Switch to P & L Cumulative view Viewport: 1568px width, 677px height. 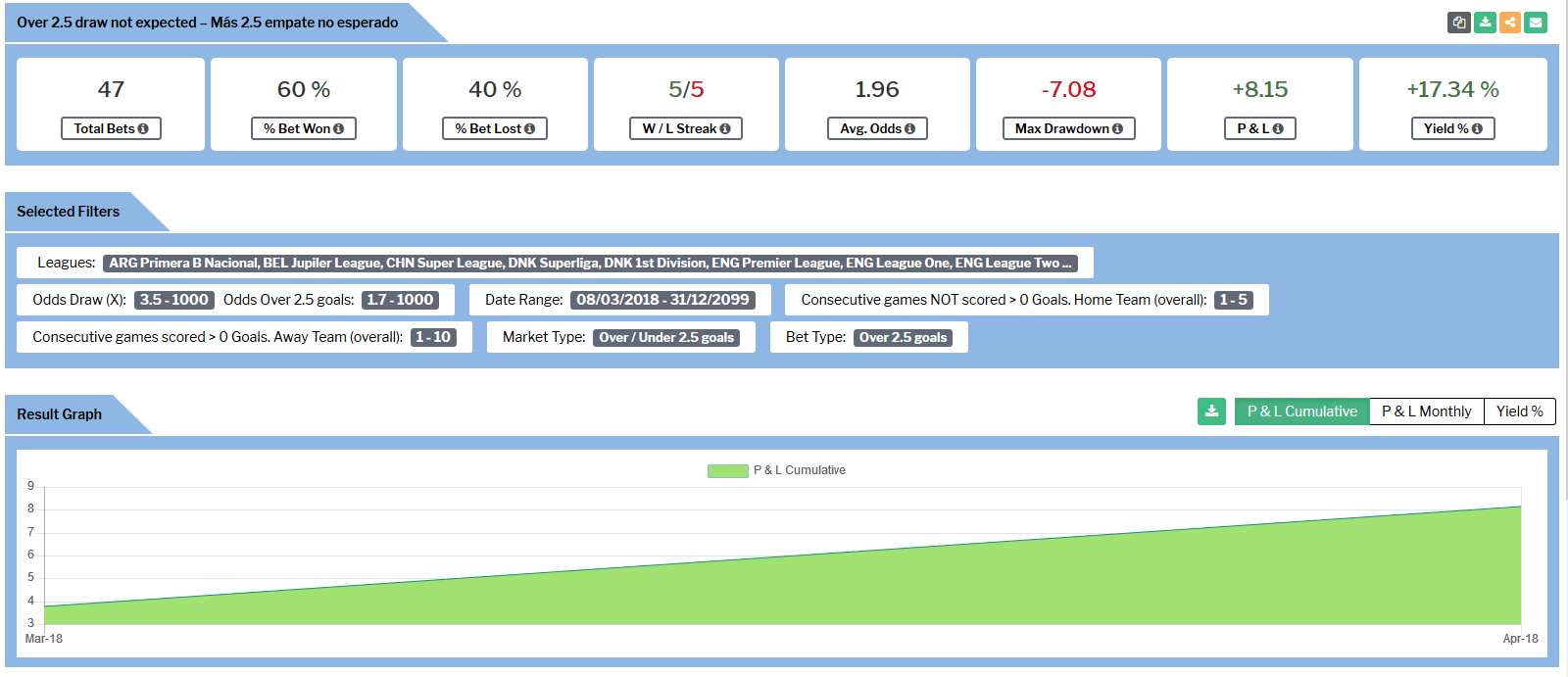pyautogui.click(x=1301, y=411)
